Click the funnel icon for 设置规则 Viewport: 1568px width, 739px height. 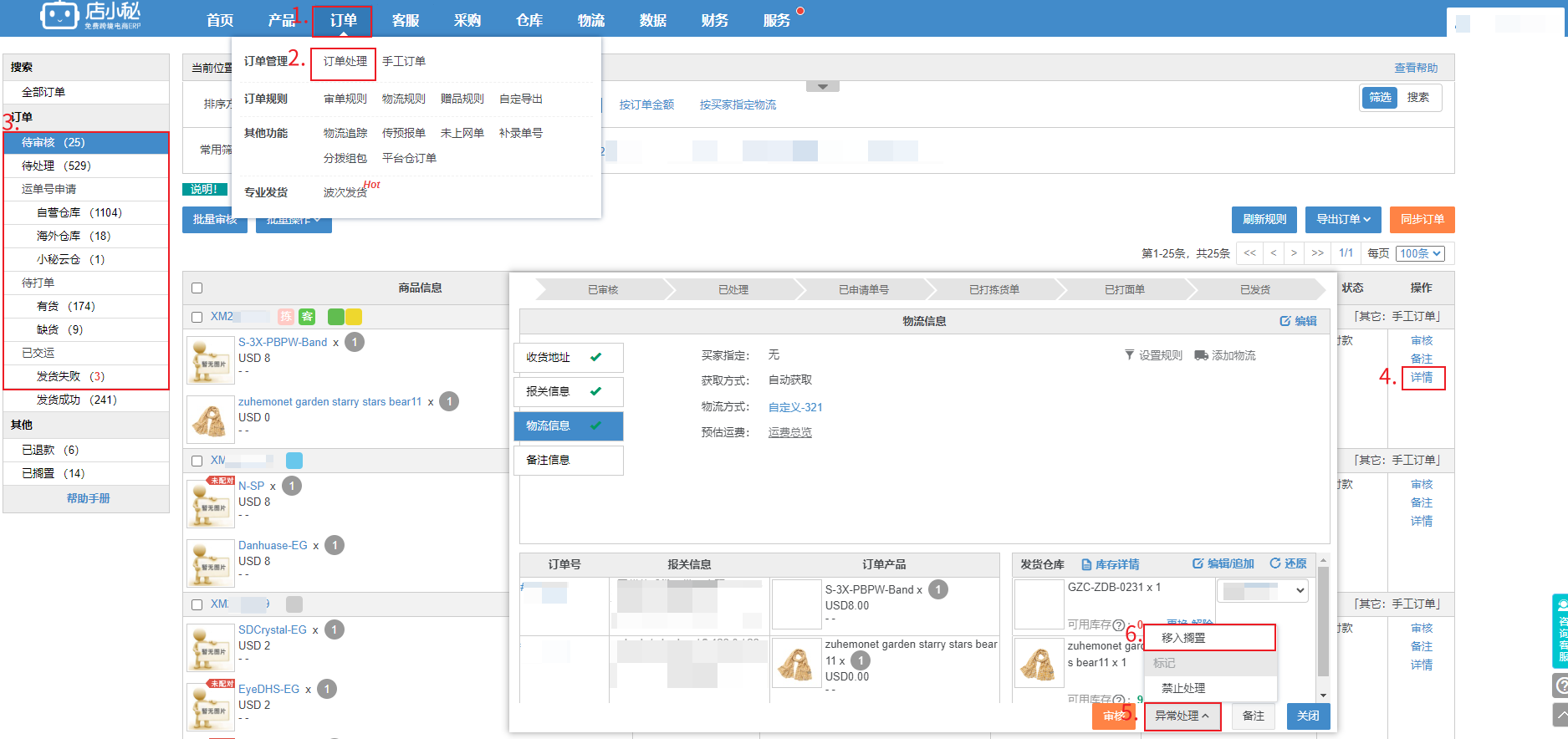pos(1129,355)
